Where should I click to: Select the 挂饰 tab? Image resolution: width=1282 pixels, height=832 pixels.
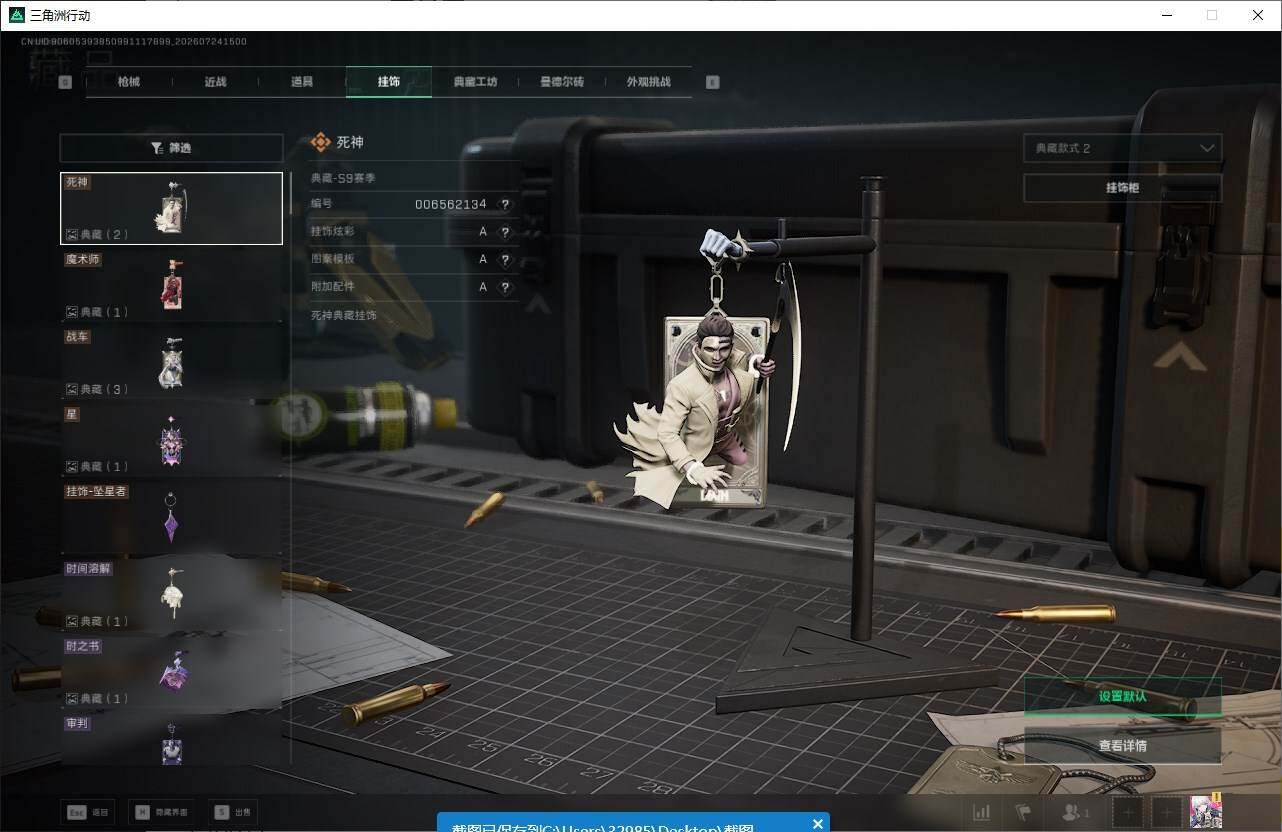click(389, 82)
